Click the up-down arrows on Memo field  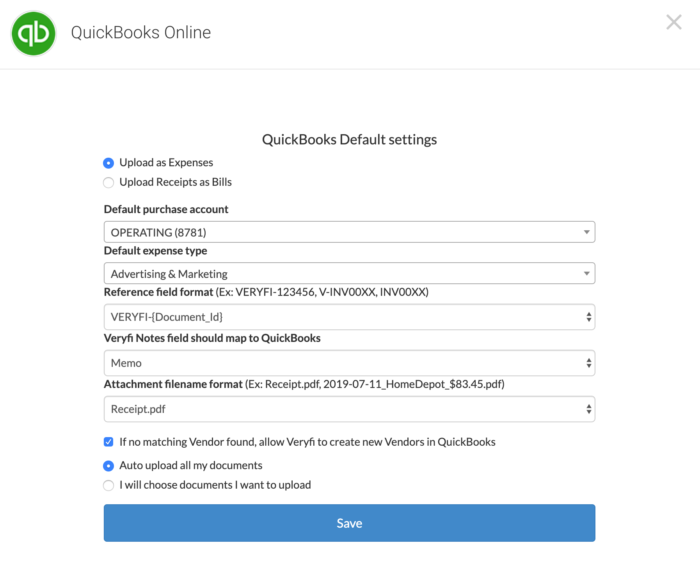tap(589, 363)
